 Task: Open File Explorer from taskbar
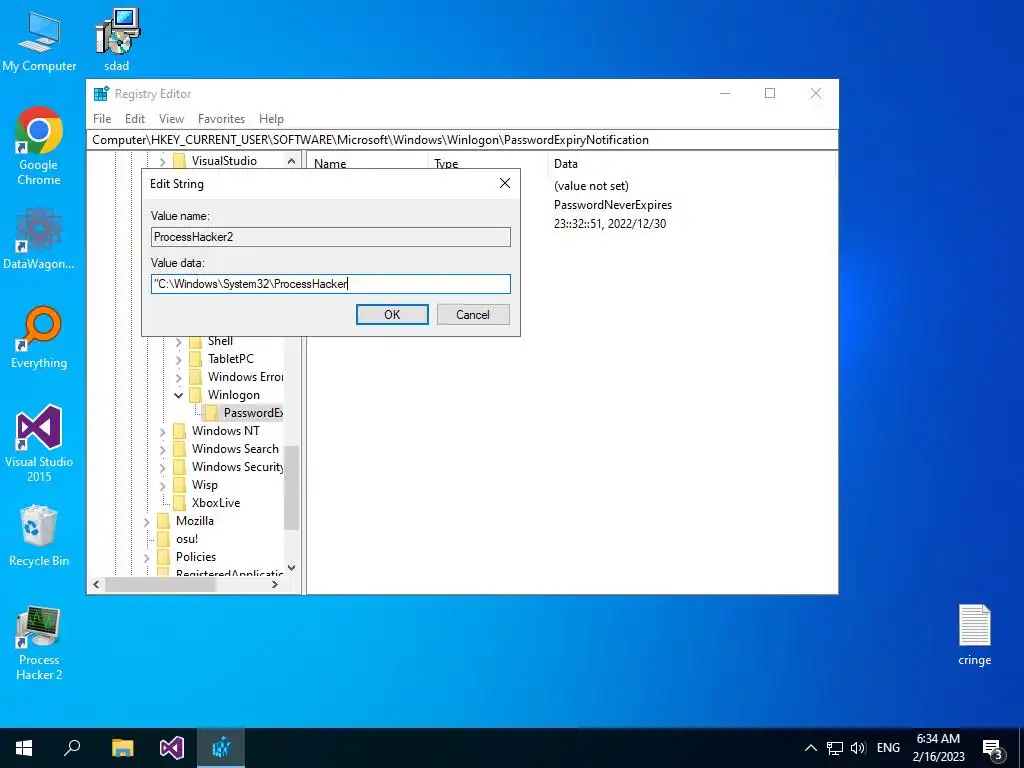(x=122, y=748)
